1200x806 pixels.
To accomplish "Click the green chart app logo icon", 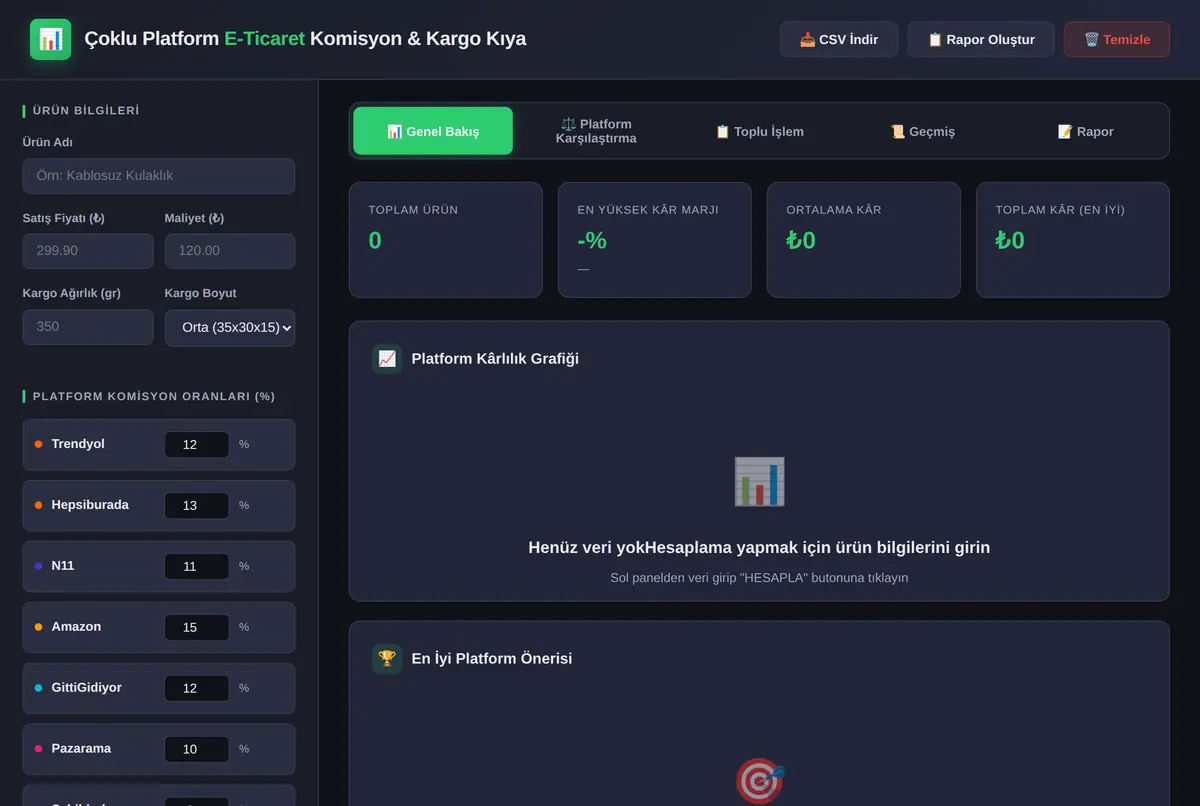I will pos(50,40).
